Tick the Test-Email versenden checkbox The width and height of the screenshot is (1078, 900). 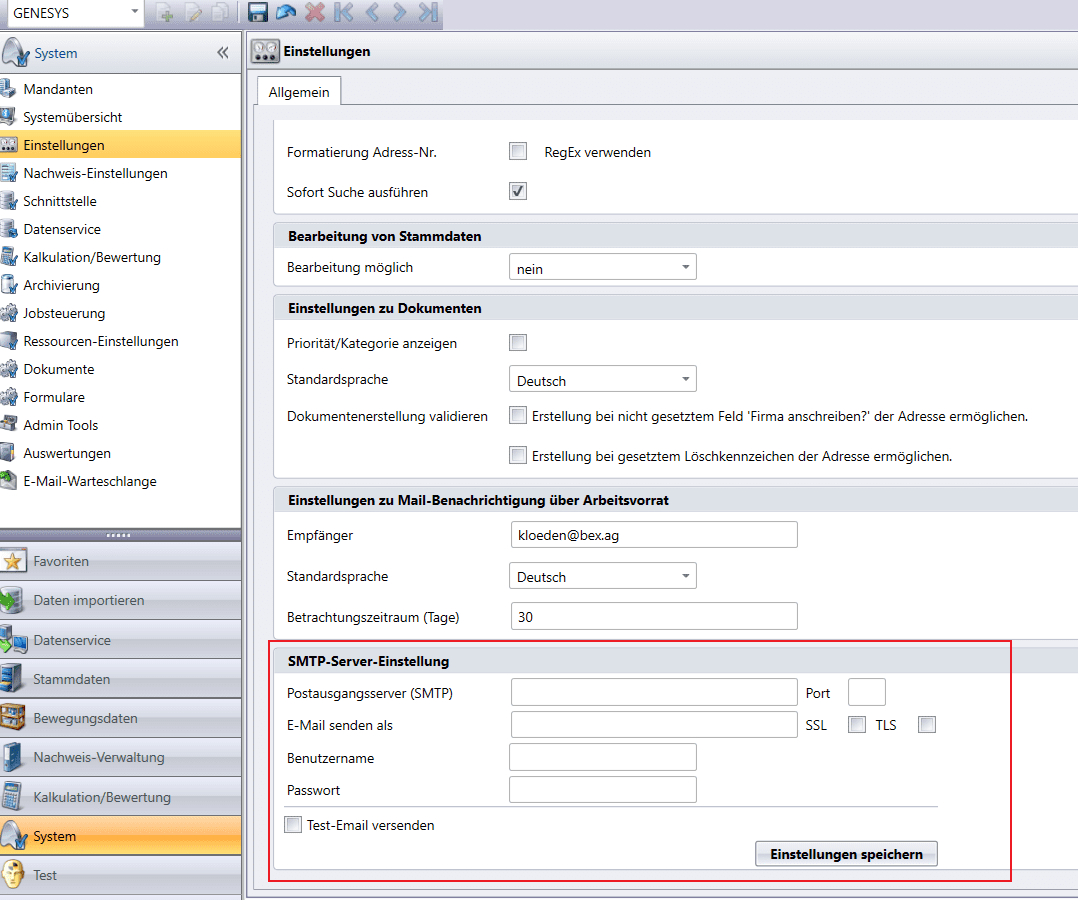pos(293,825)
